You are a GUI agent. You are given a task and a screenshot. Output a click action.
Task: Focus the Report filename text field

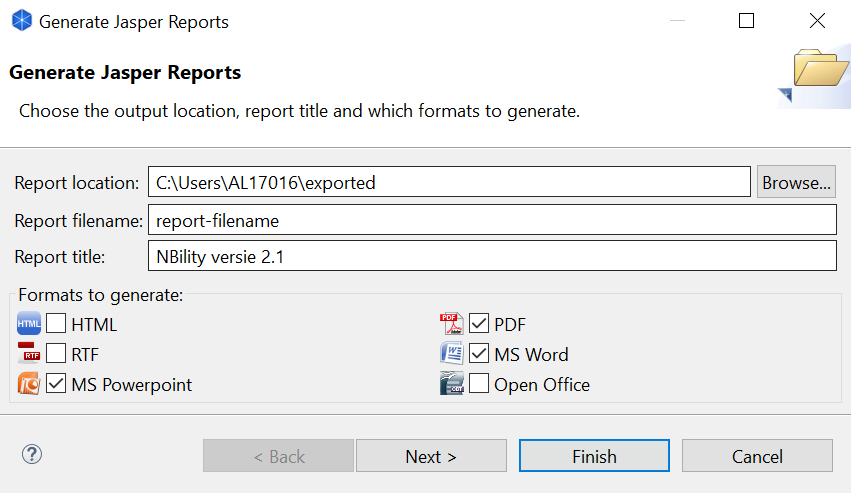pyautogui.click(x=491, y=220)
